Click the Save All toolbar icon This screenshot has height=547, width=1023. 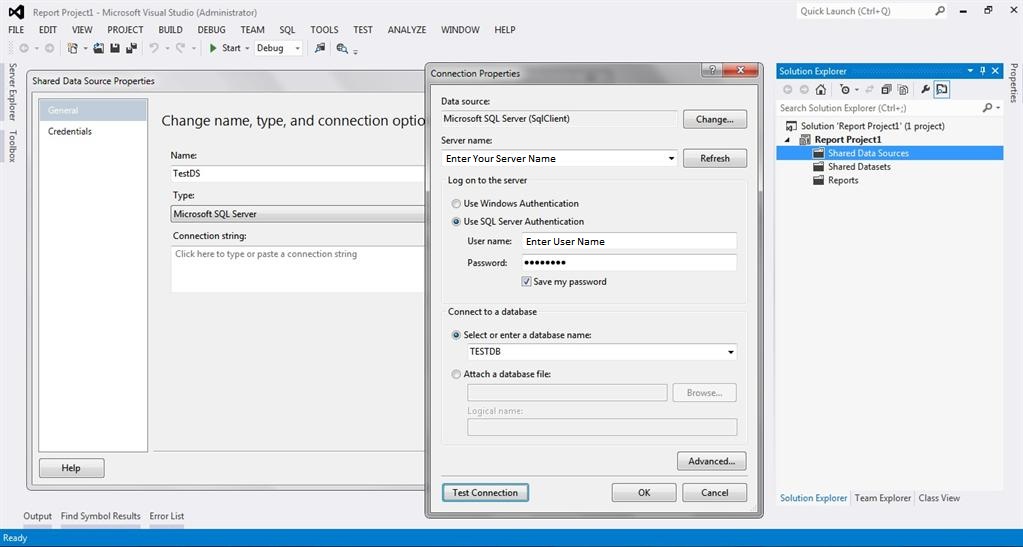(x=131, y=48)
